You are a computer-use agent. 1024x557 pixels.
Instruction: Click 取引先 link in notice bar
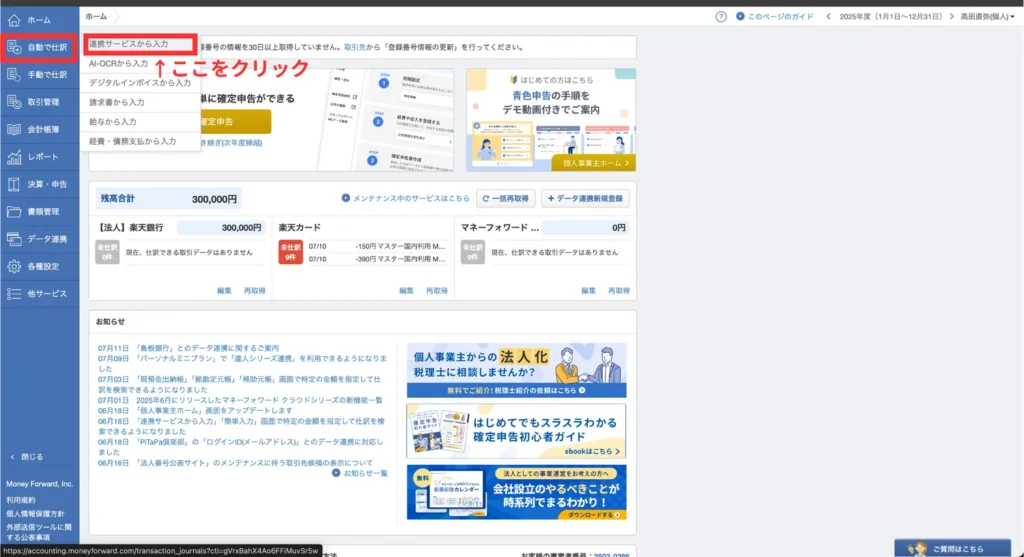[x=355, y=48]
